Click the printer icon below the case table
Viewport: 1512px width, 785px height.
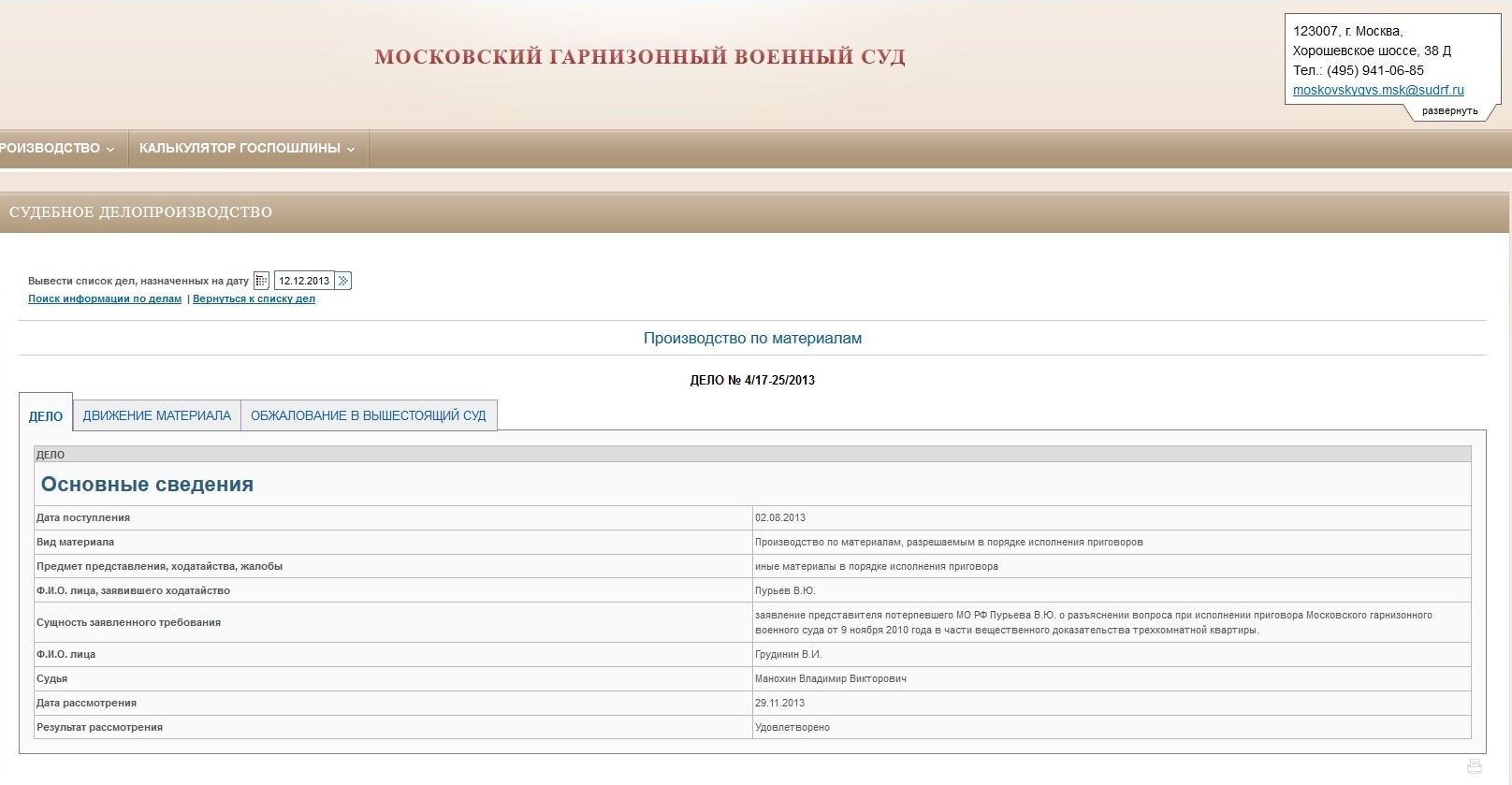point(1474,766)
